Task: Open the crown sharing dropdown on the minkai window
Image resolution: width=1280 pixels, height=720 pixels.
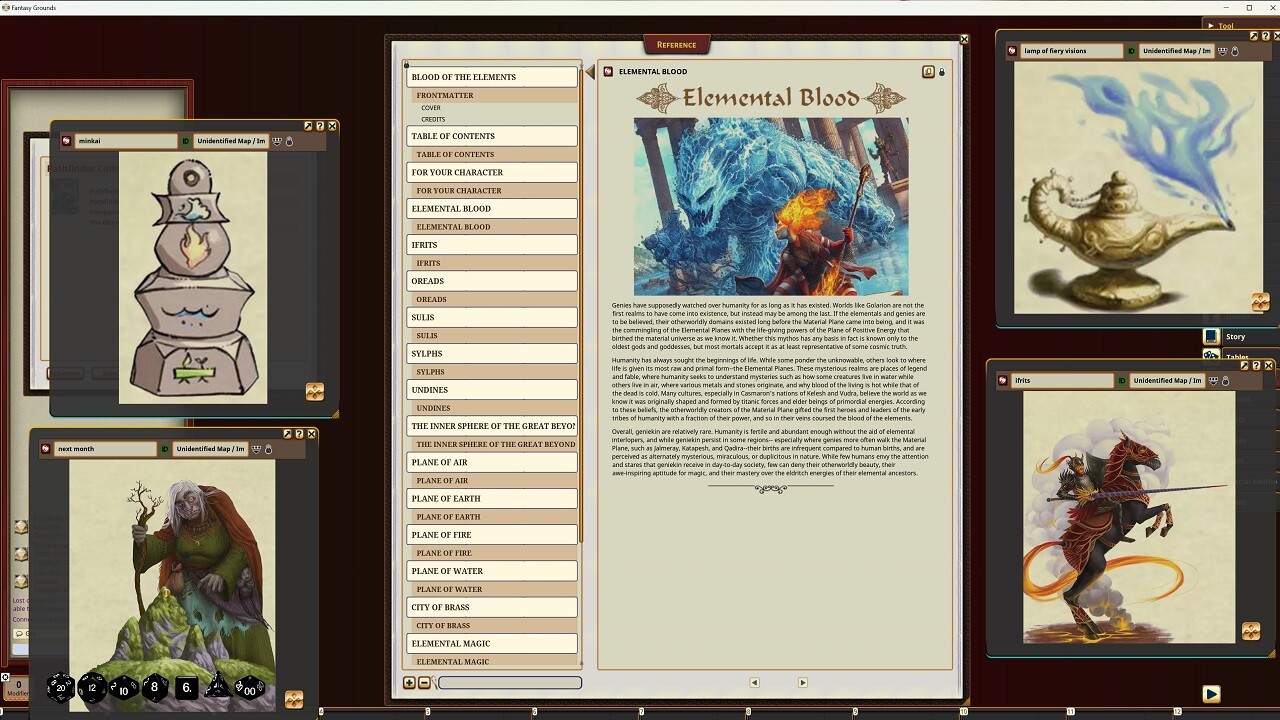Action: pos(275,141)
